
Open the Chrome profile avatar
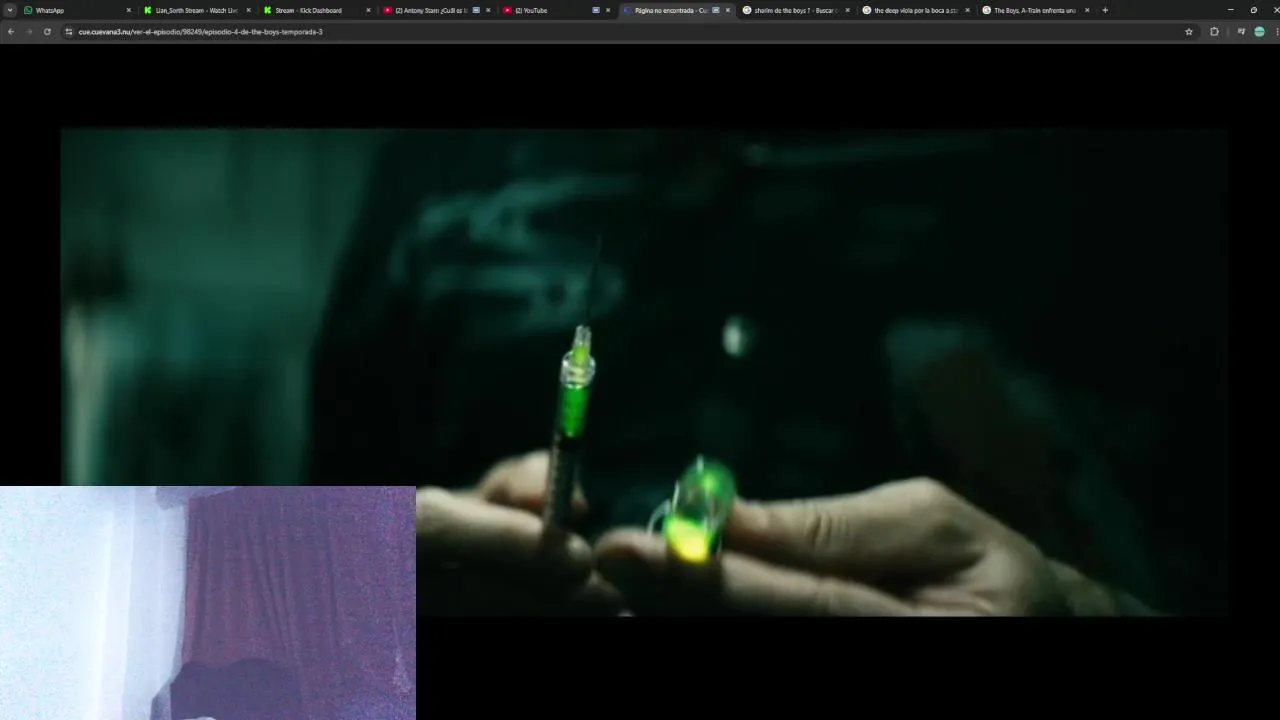[x=1259, y=32]
